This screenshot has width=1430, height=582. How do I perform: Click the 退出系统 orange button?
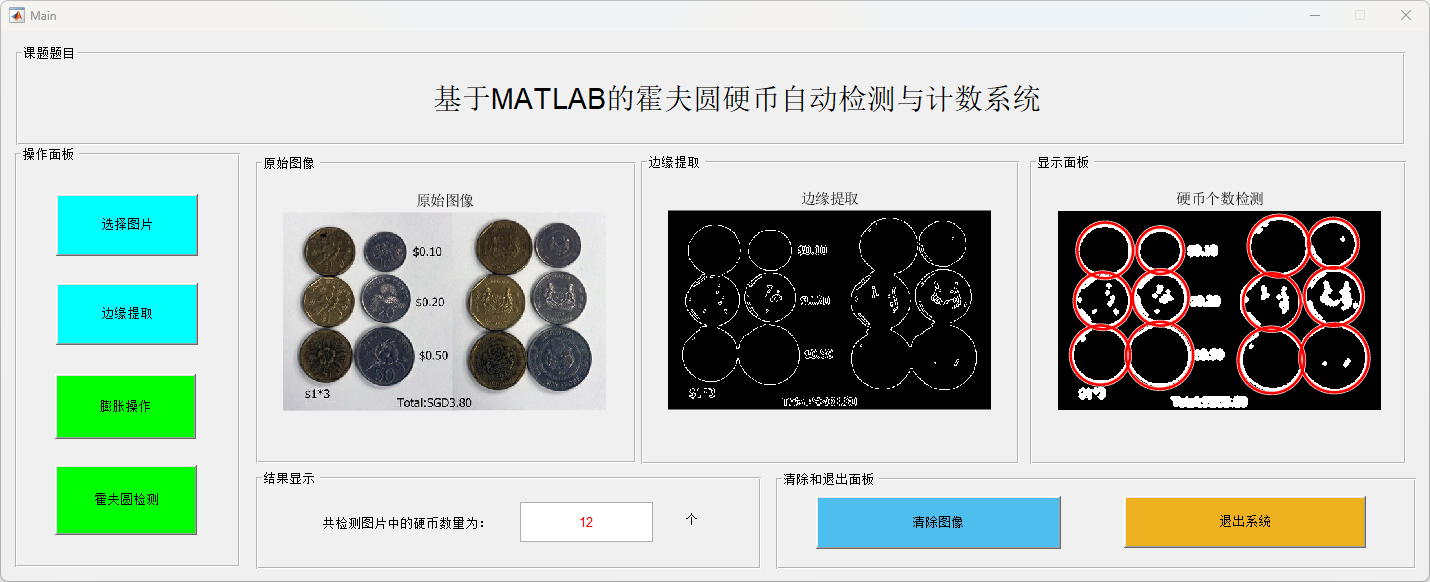[1245, 521]
